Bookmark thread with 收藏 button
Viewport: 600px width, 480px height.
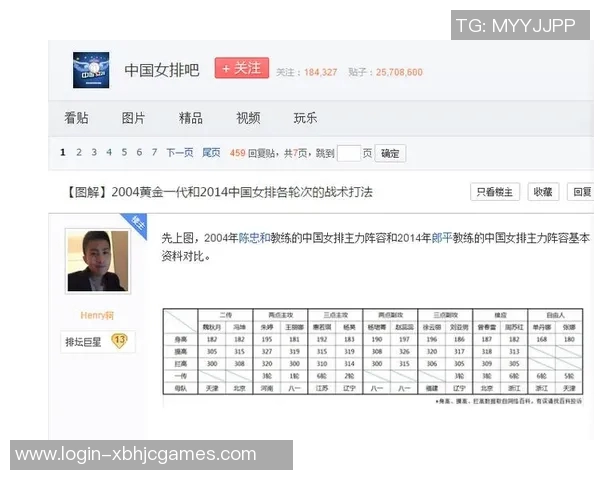coord(541,192)
